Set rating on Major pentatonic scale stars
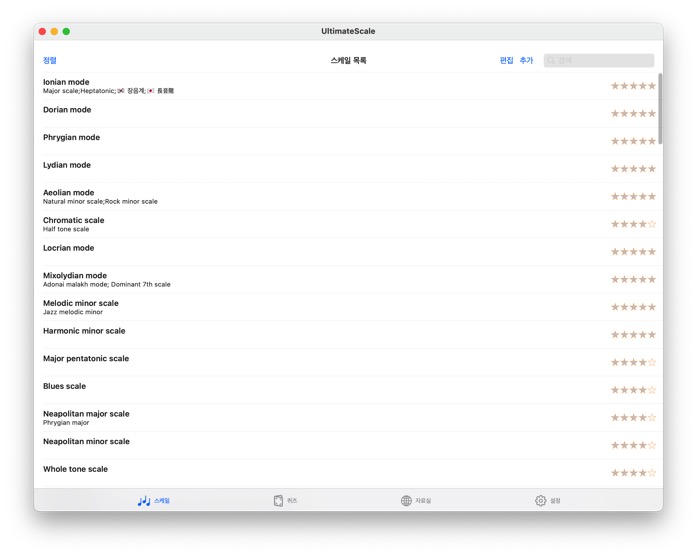 point(633,362)
